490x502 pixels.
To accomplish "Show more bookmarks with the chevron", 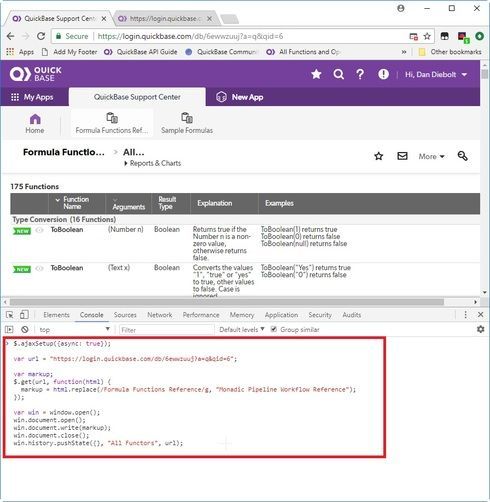I will pyautogui.click(x=404, y=52).
